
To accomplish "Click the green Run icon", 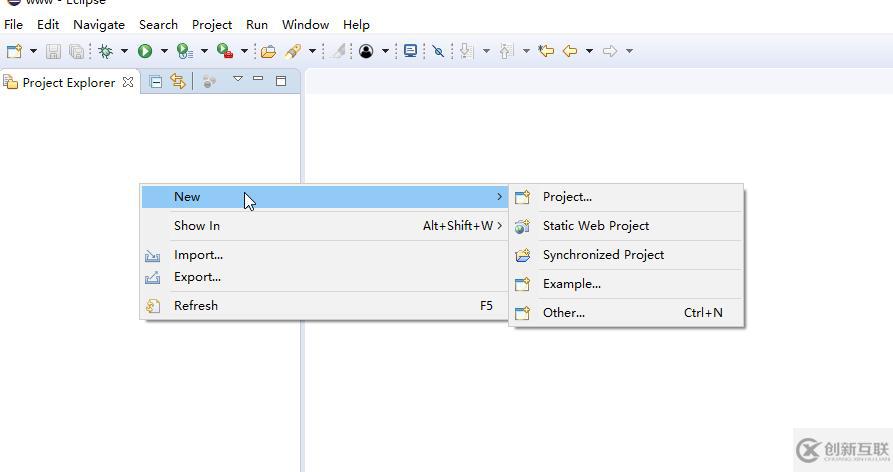I will 145,51.
